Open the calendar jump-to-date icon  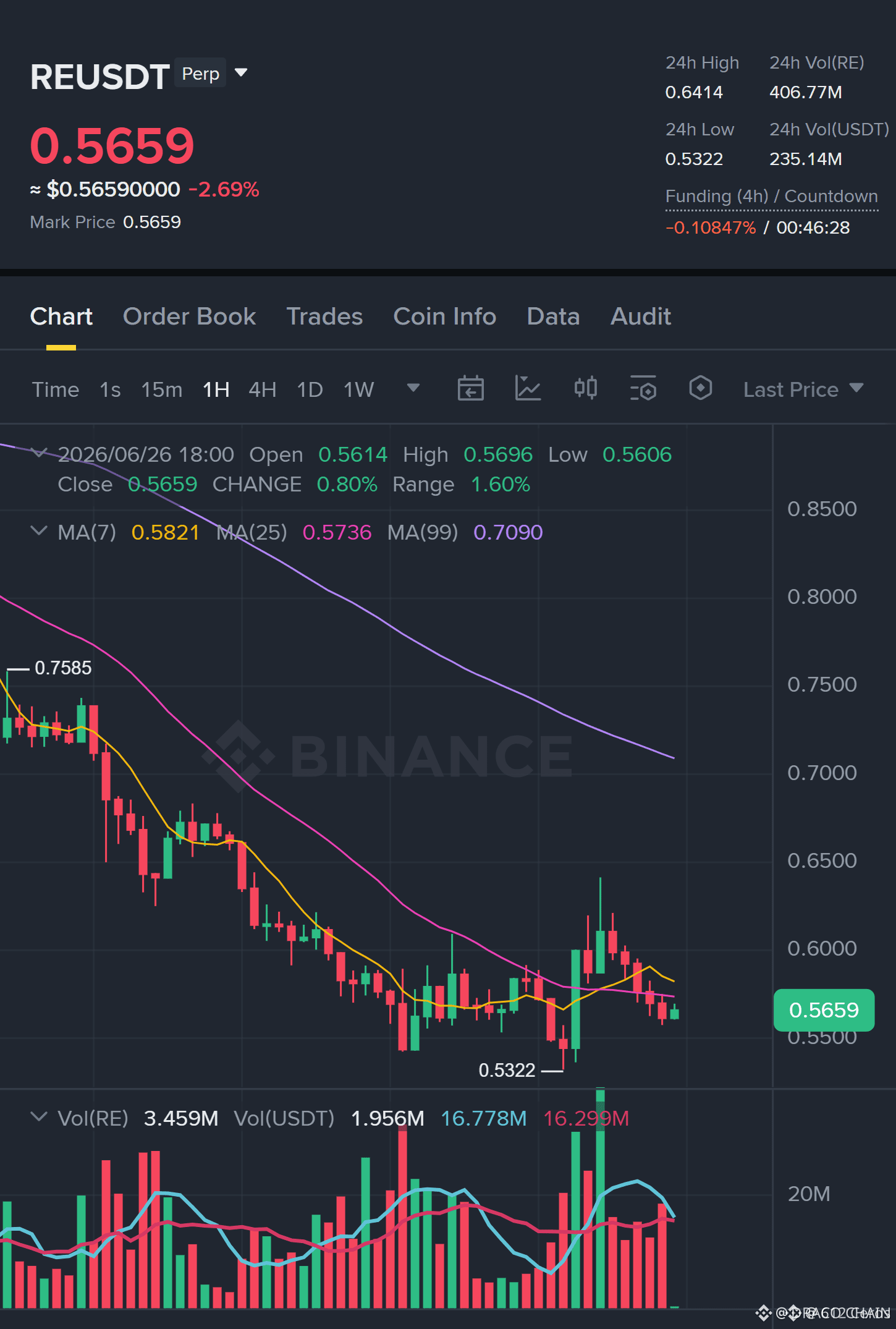click(470, 389)
